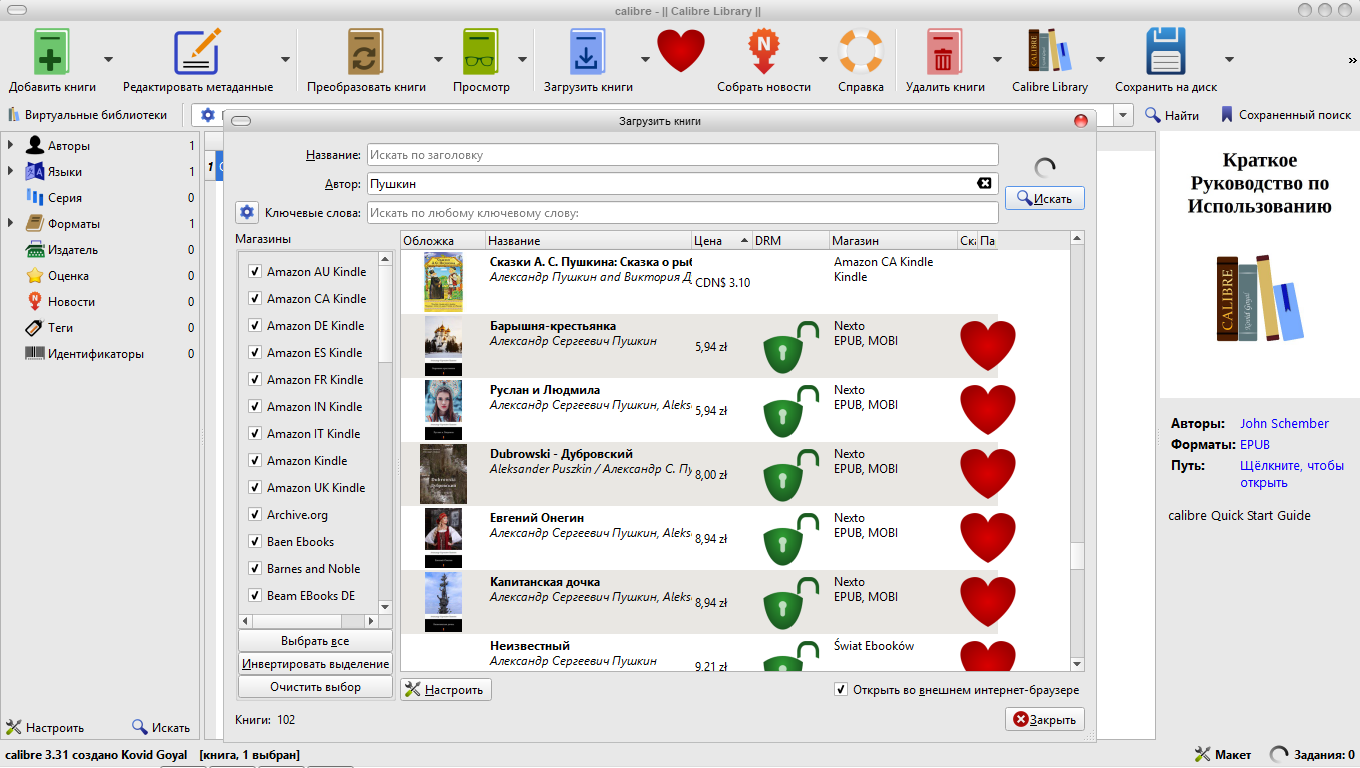
Task: Expand the Авторы tree item
Action: click(10, 146)
